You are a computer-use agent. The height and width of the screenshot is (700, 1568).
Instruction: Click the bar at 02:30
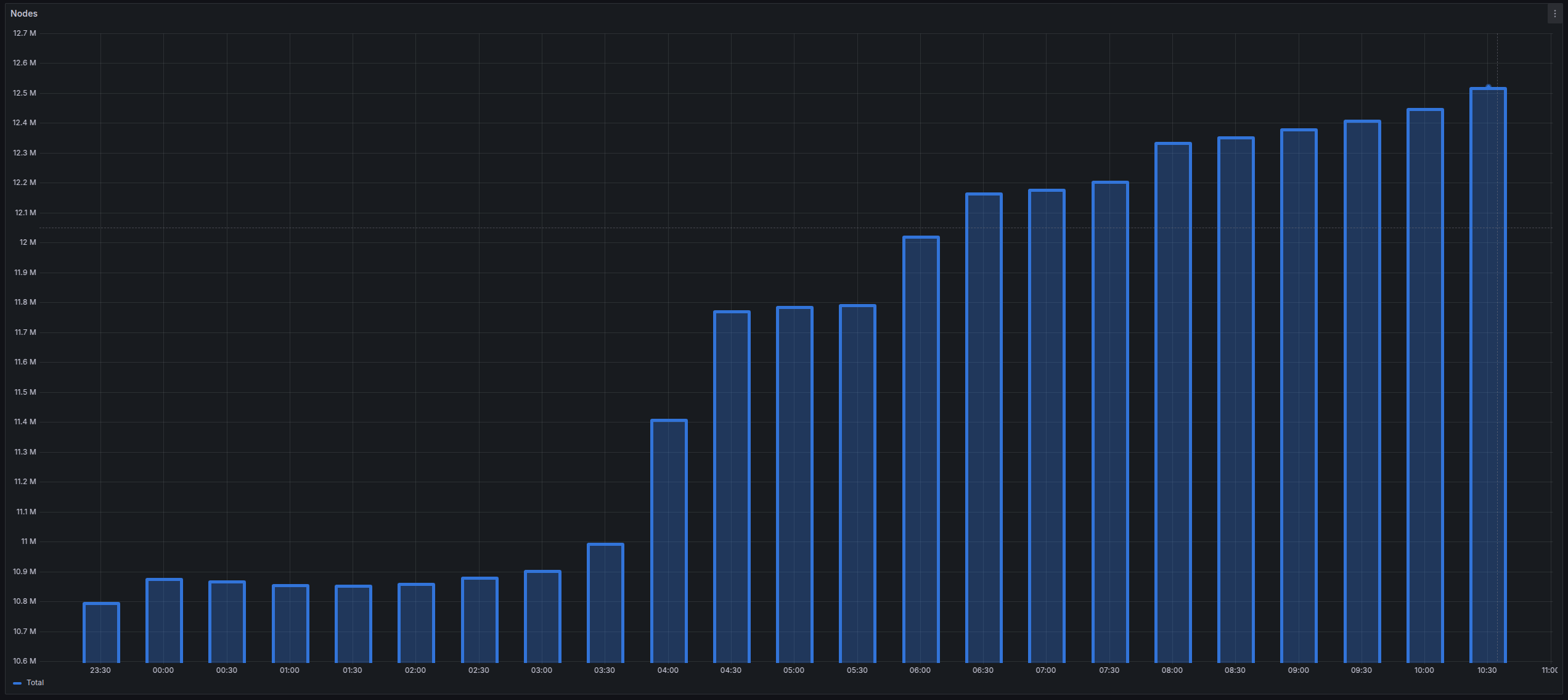click(480, 620)
